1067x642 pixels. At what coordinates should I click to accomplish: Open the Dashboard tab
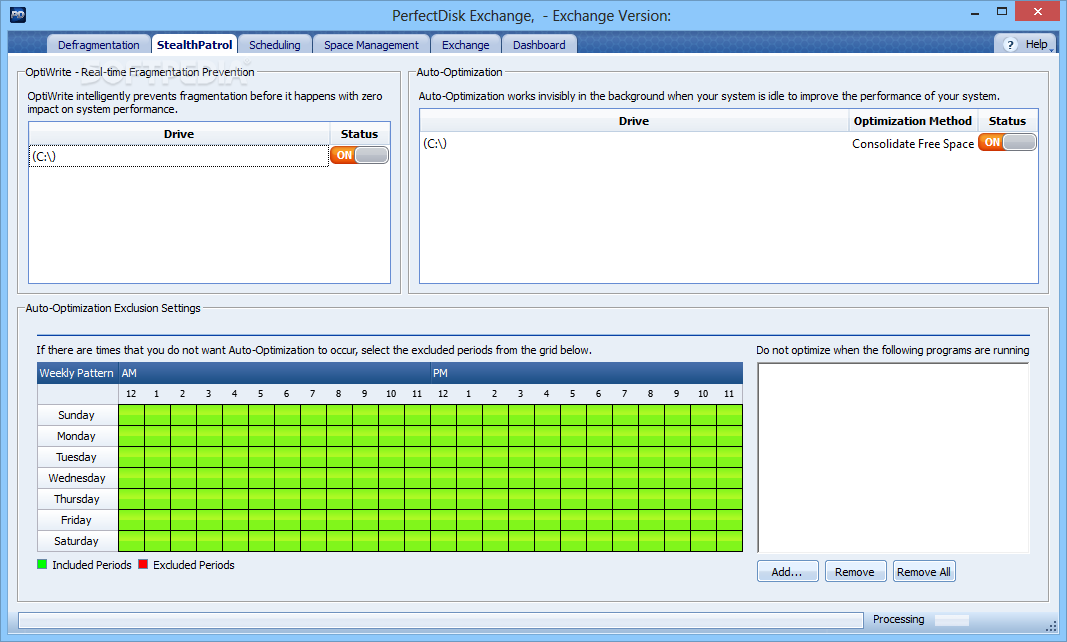point(539,44)
